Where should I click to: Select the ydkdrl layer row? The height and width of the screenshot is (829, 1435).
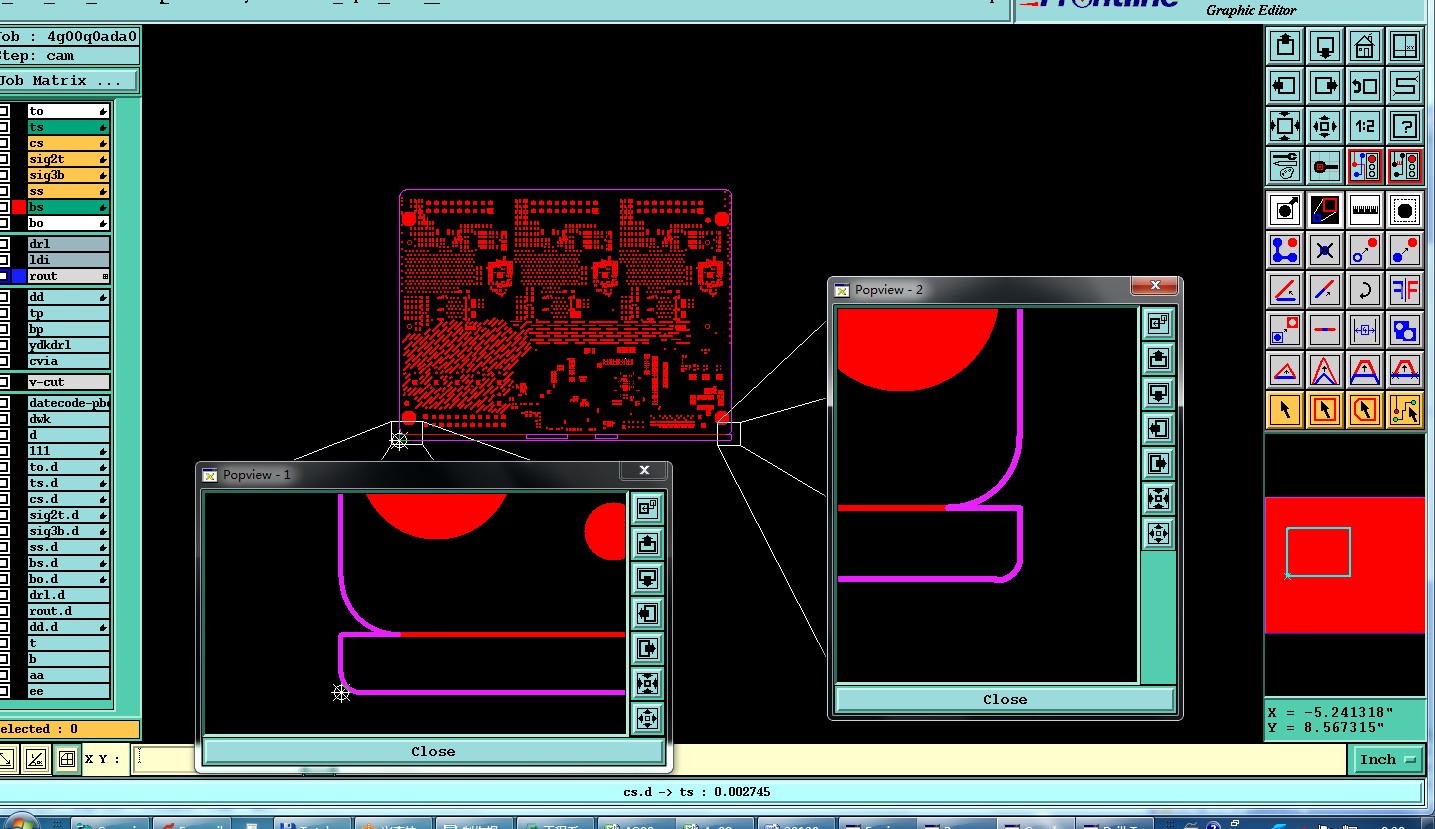coord(68,345)
